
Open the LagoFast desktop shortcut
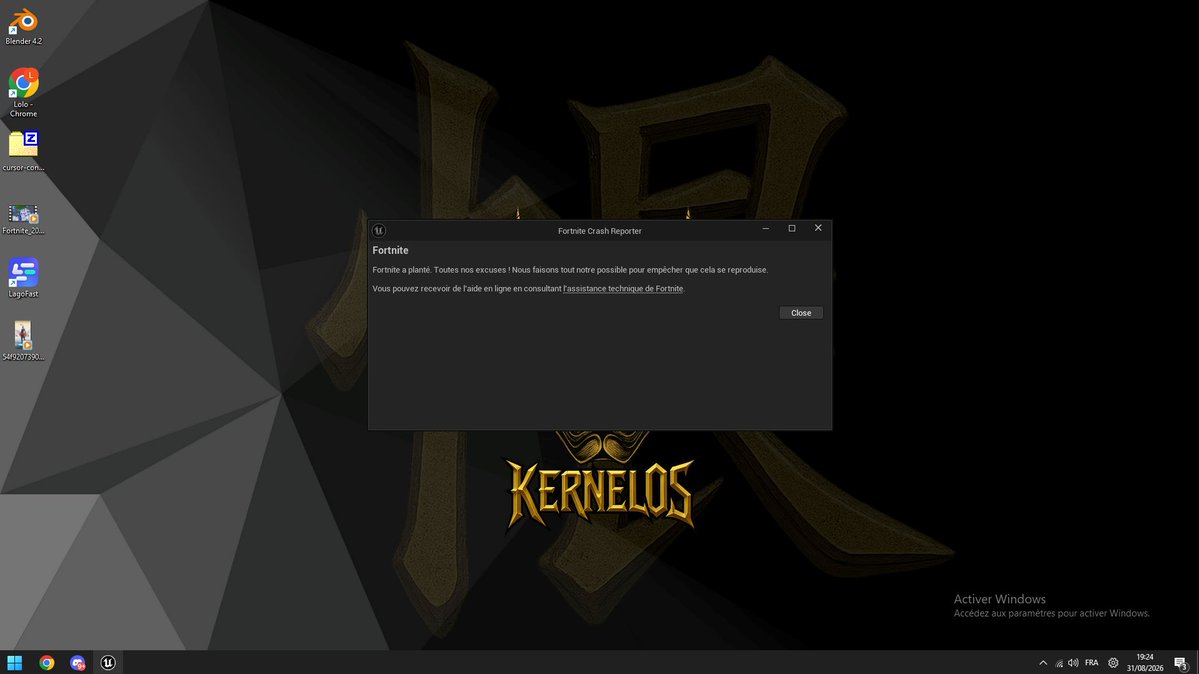24,278
